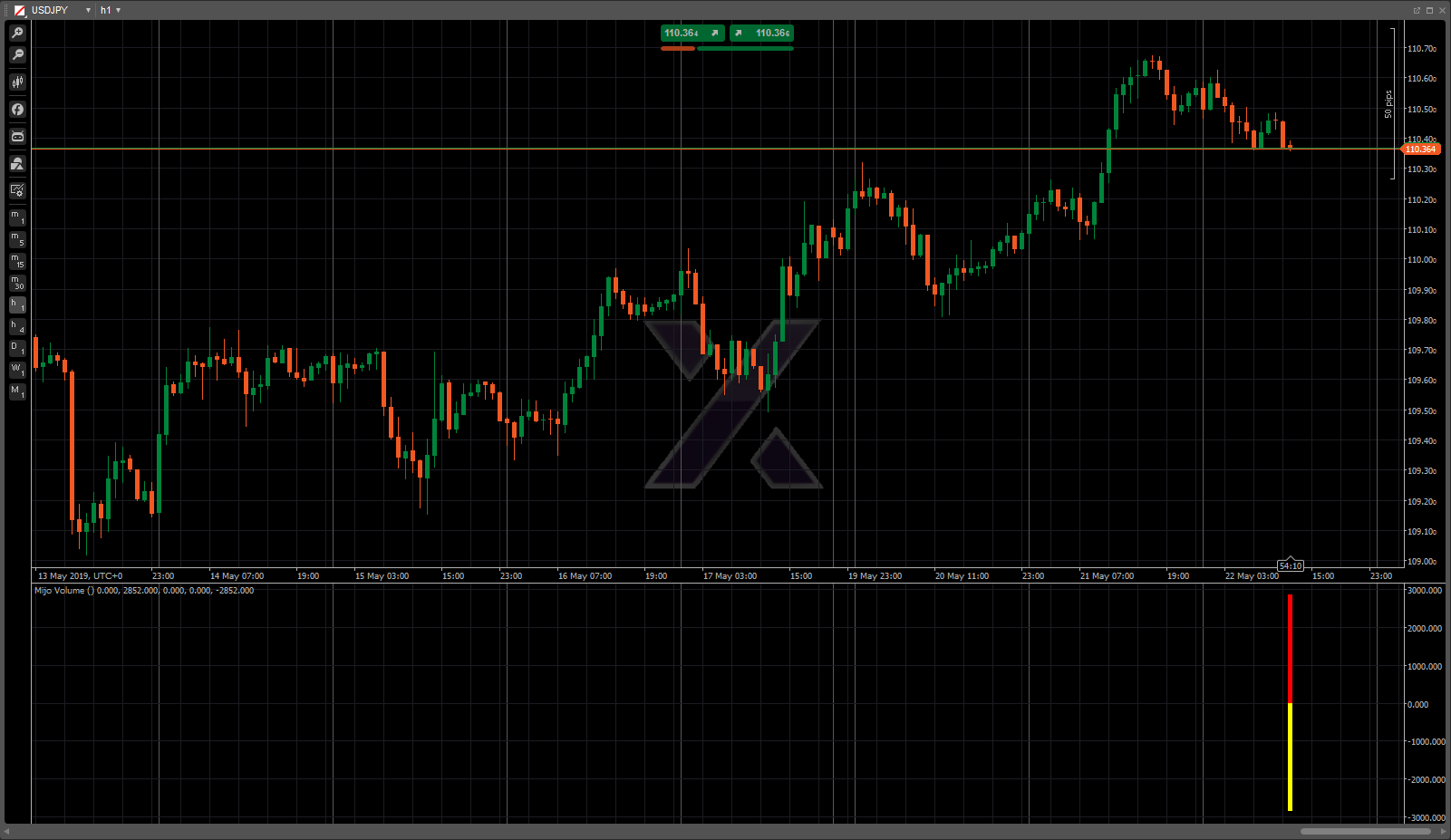The width and height of the screenshot is (1451, 840).
Task: Select the h1 timeframe button
Action: [x=17, y=304]
